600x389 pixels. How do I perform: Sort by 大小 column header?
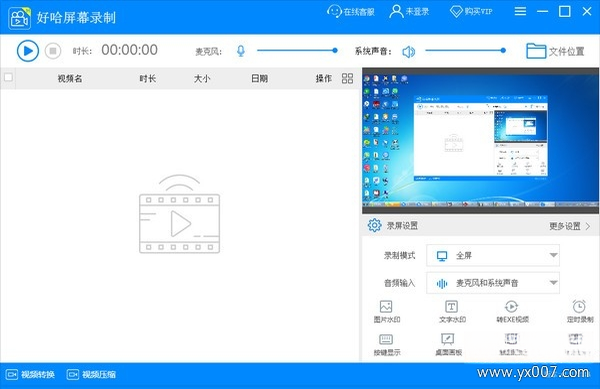tap(202, 78)
